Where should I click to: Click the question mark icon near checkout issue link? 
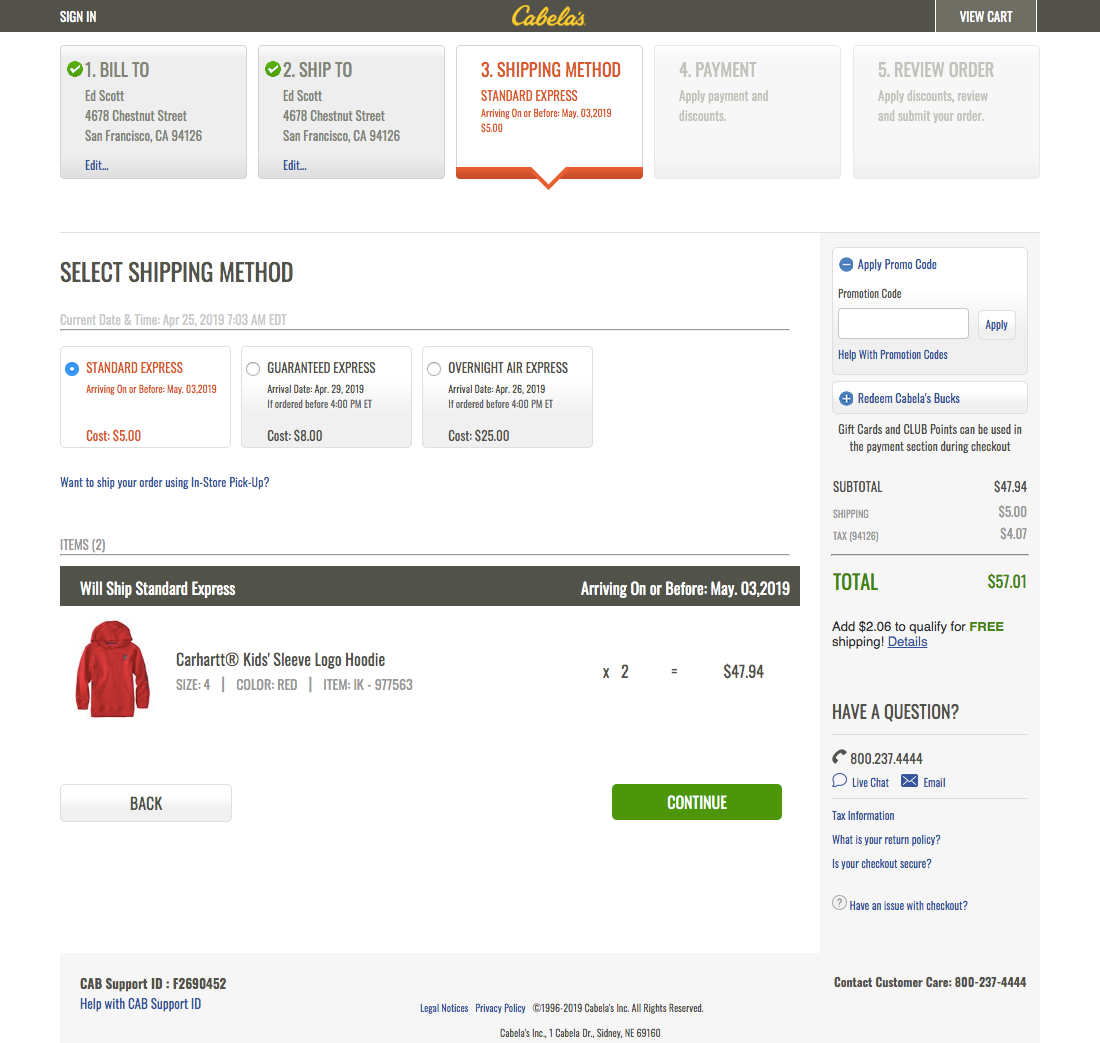click(x=838, y=902)
